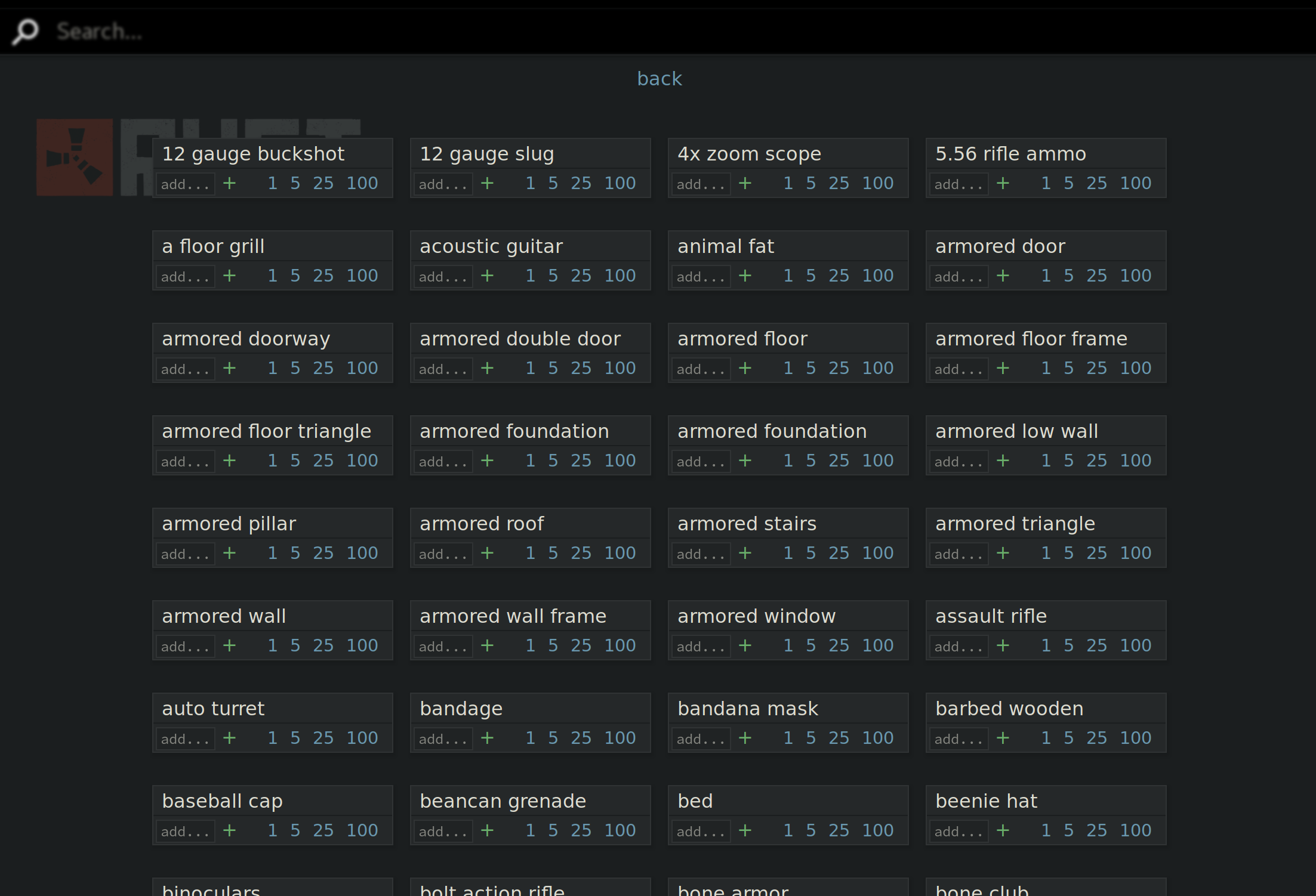
Task: Click the plus icon next to bandage
Action: 487,738
